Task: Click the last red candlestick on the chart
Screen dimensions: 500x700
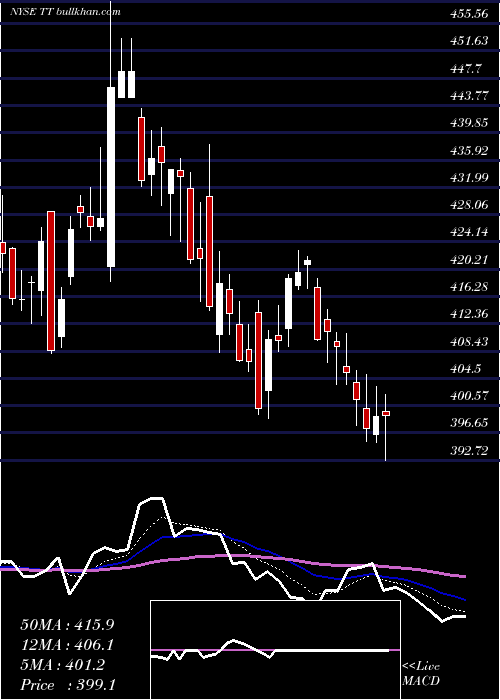Action: coord(386,413)
